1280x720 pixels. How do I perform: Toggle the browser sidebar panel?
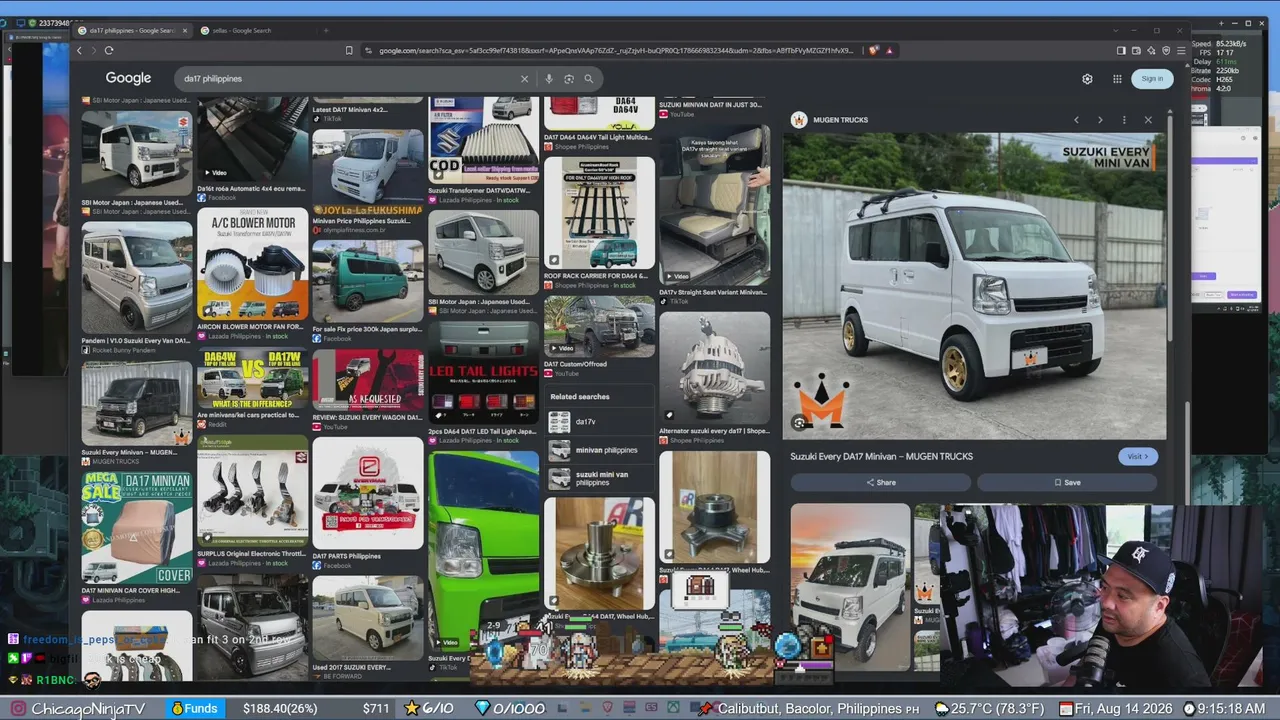(1121, 50)
